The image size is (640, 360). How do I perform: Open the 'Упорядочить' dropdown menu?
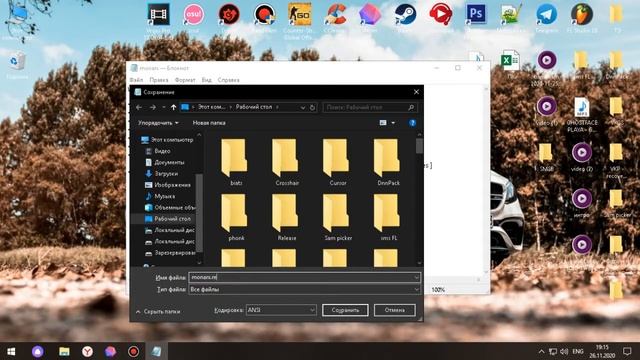coord(158,123)
